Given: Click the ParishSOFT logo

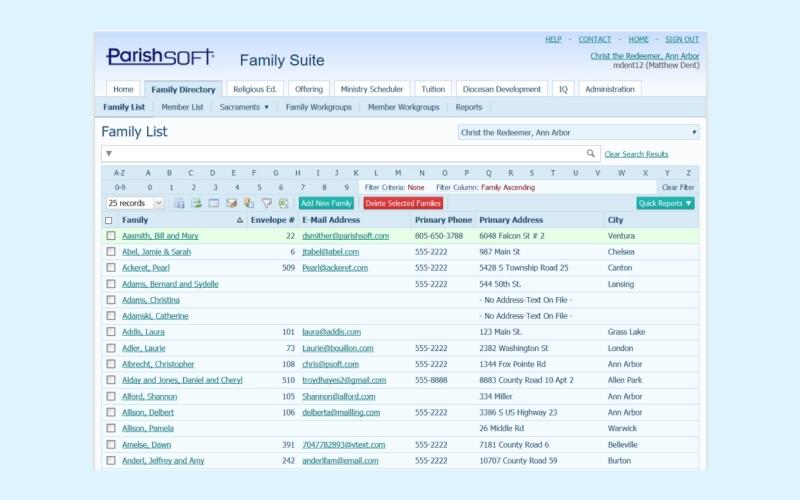Looking at the screenshot, I should pyautogui.click(x=160, y=56).
